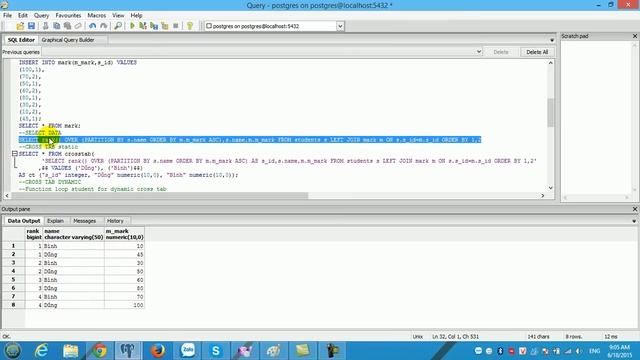
Task: Save the query with the floppy disk icon
Action: pyautogui.click(x=31, y=26)
